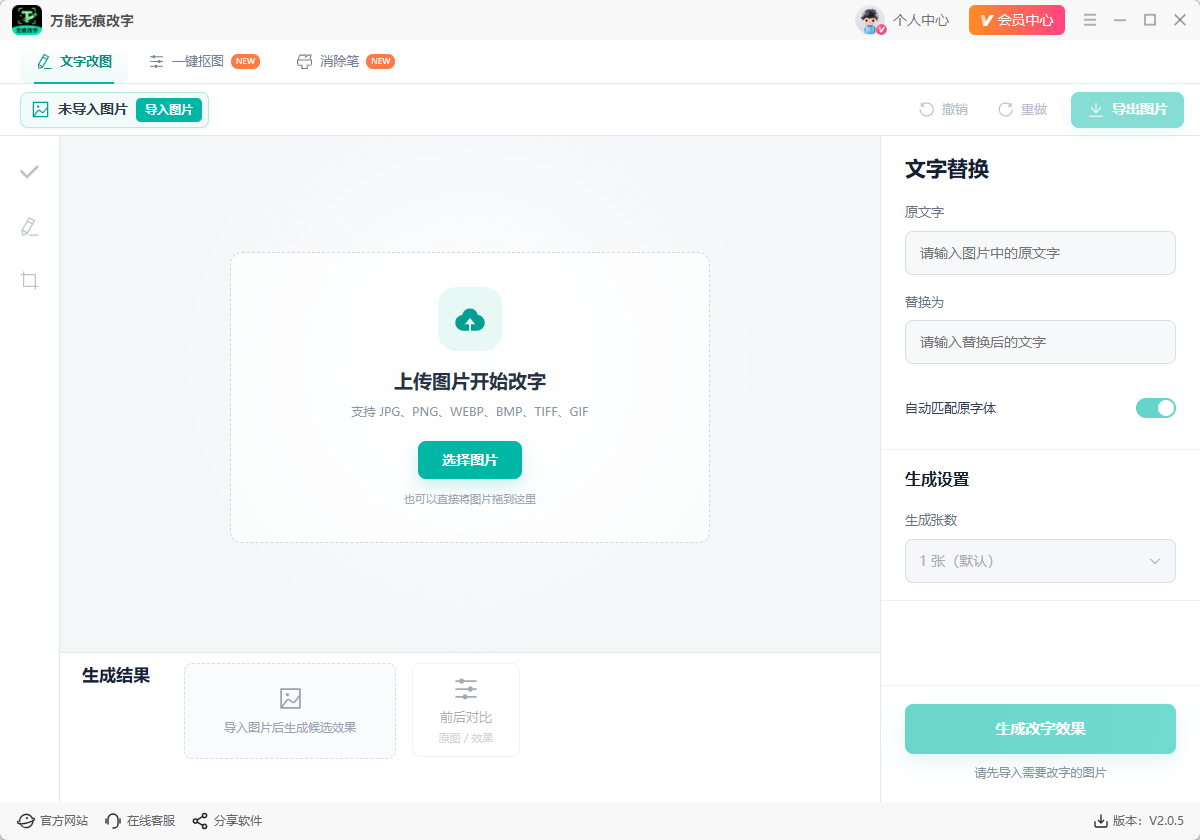The width and height of the screenshot is (1200, 840).
Task: Click the 前后对比 comparison card
Action: 466,710
